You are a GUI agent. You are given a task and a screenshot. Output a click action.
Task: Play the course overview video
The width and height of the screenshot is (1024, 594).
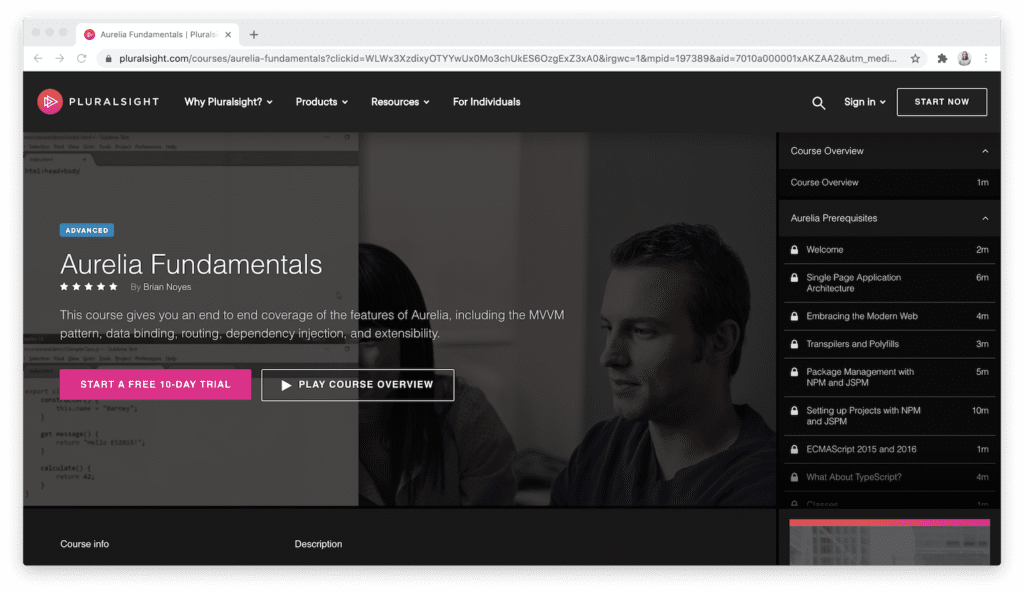(358, 385)
